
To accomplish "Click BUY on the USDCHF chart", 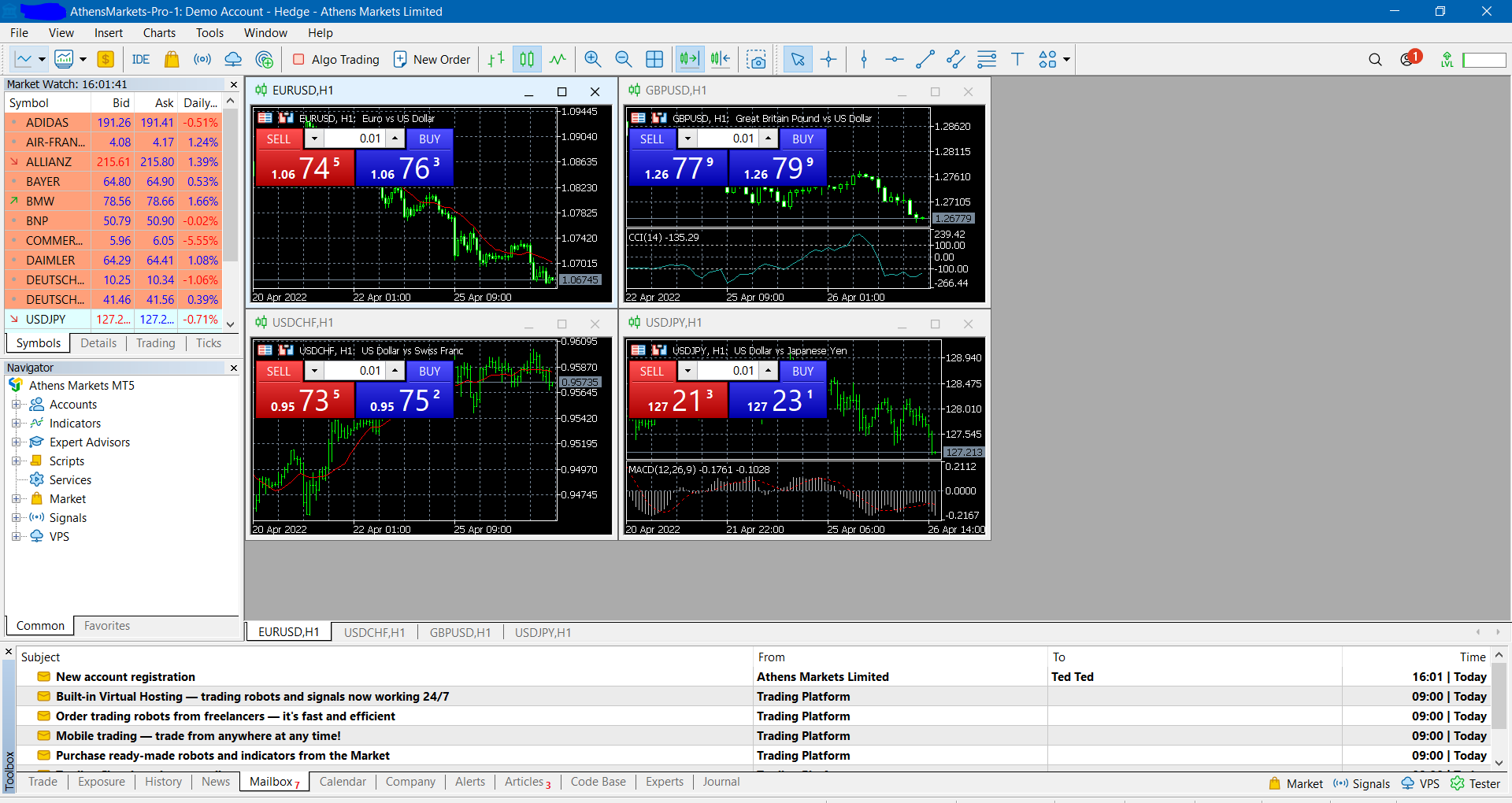I will click(430, 371).
